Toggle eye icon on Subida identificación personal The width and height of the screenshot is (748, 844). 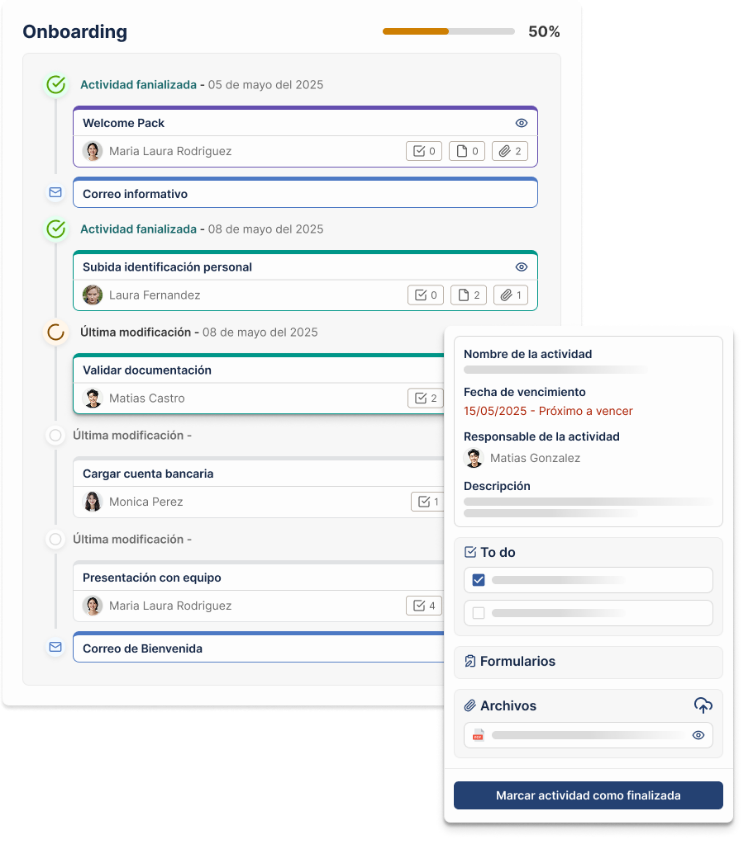(521, 267)
